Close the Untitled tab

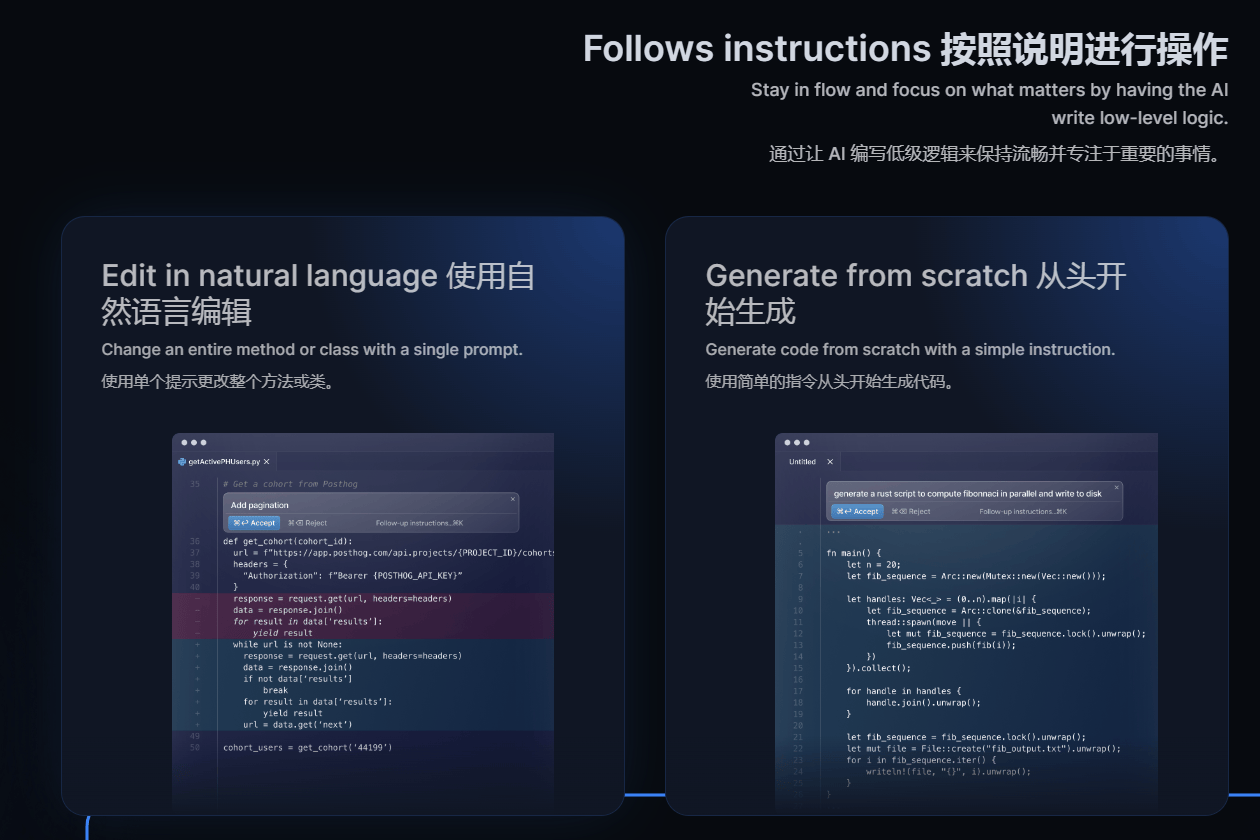[x=830, y=462]
